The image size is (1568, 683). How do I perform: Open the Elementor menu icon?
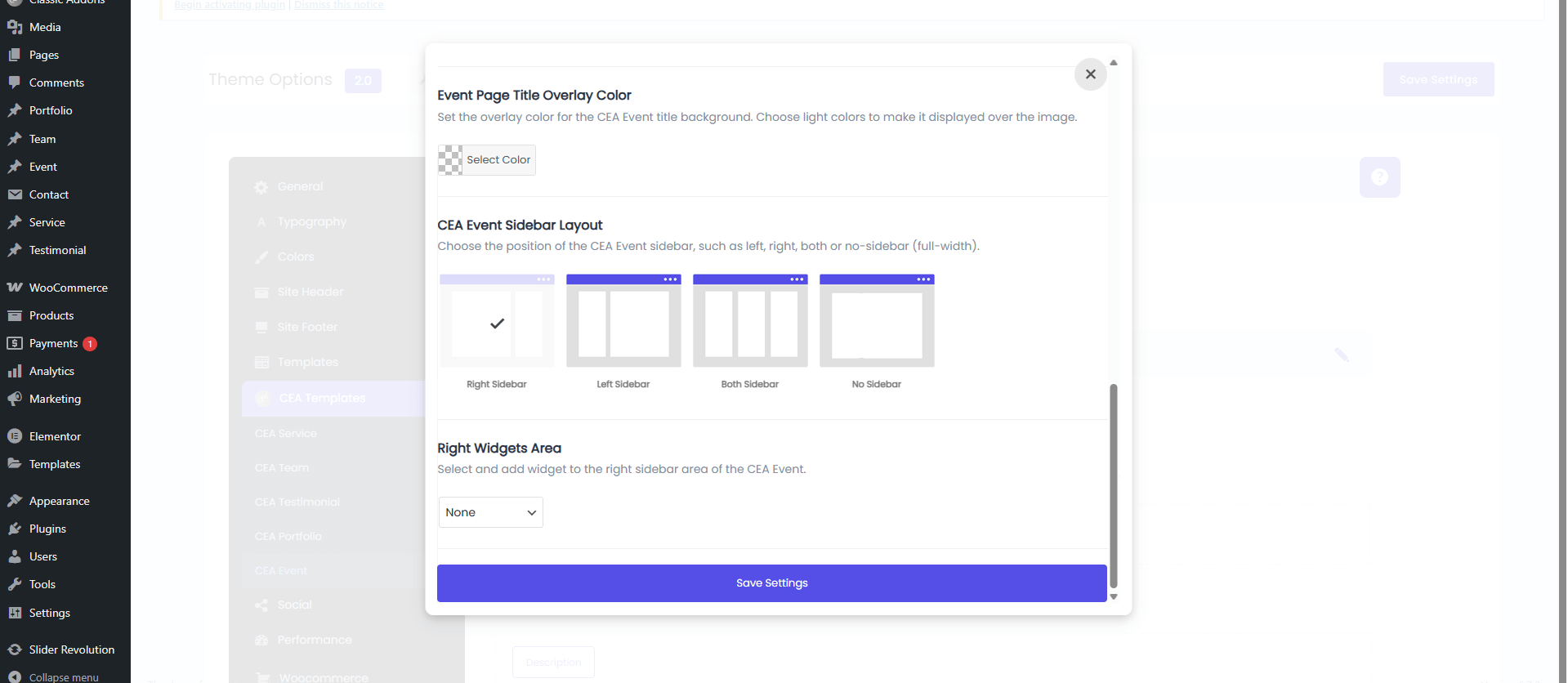(x=15, y=436)
